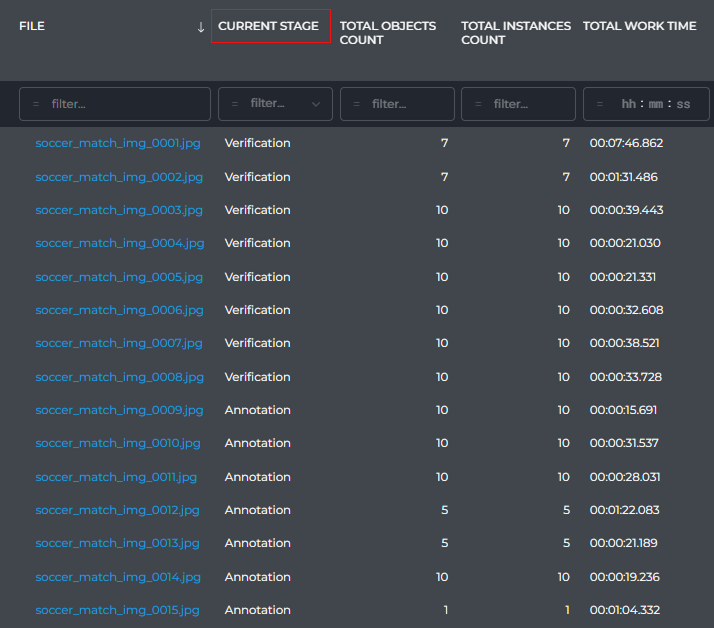714x628 pixels.
Task: Open the Current Stage filter dropdown
Action: click(275, 104)
